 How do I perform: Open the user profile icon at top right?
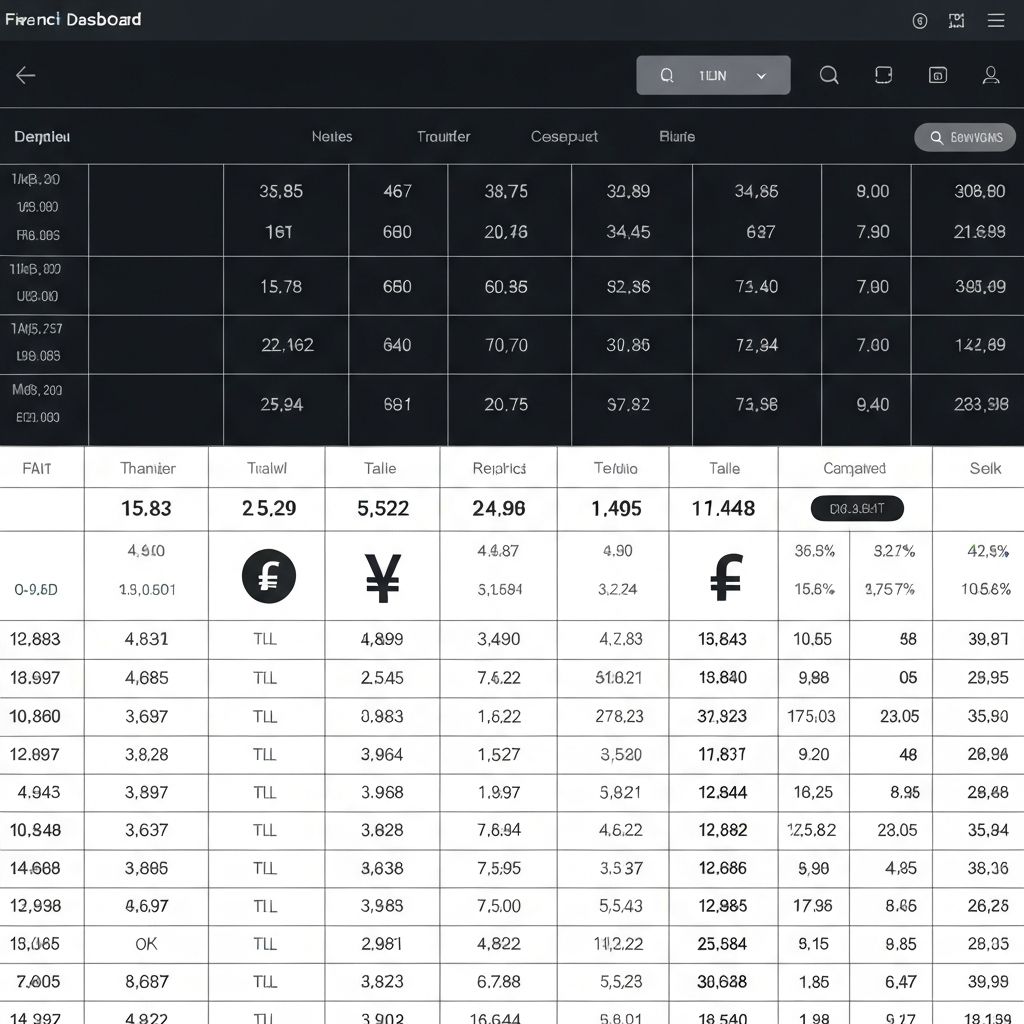[x=990, y=74]
